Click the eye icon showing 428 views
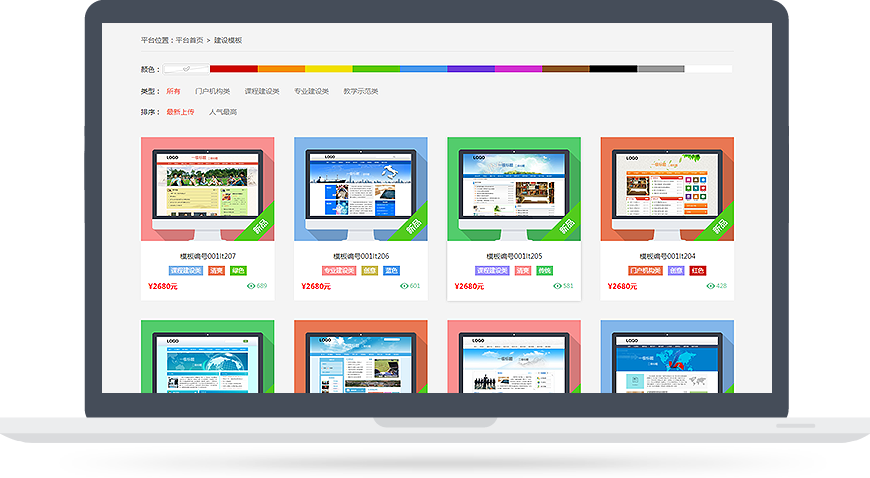The image size is (870, 478). coord(710,286)
